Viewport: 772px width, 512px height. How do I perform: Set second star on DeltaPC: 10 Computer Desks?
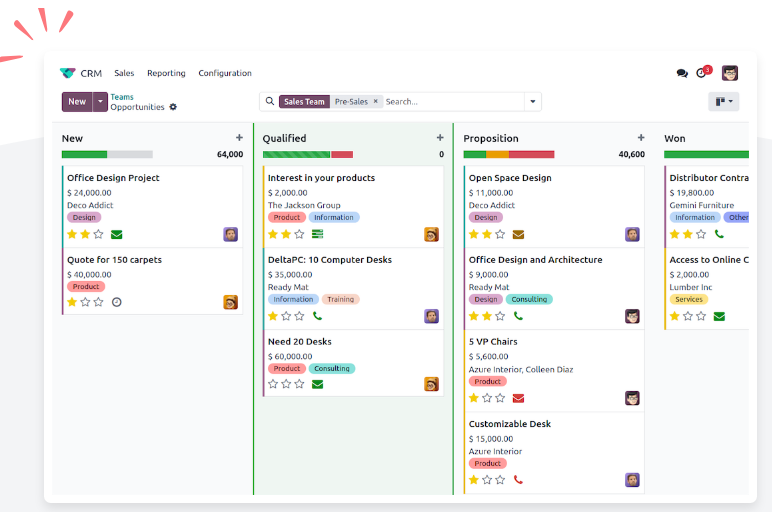pos(286,316)
